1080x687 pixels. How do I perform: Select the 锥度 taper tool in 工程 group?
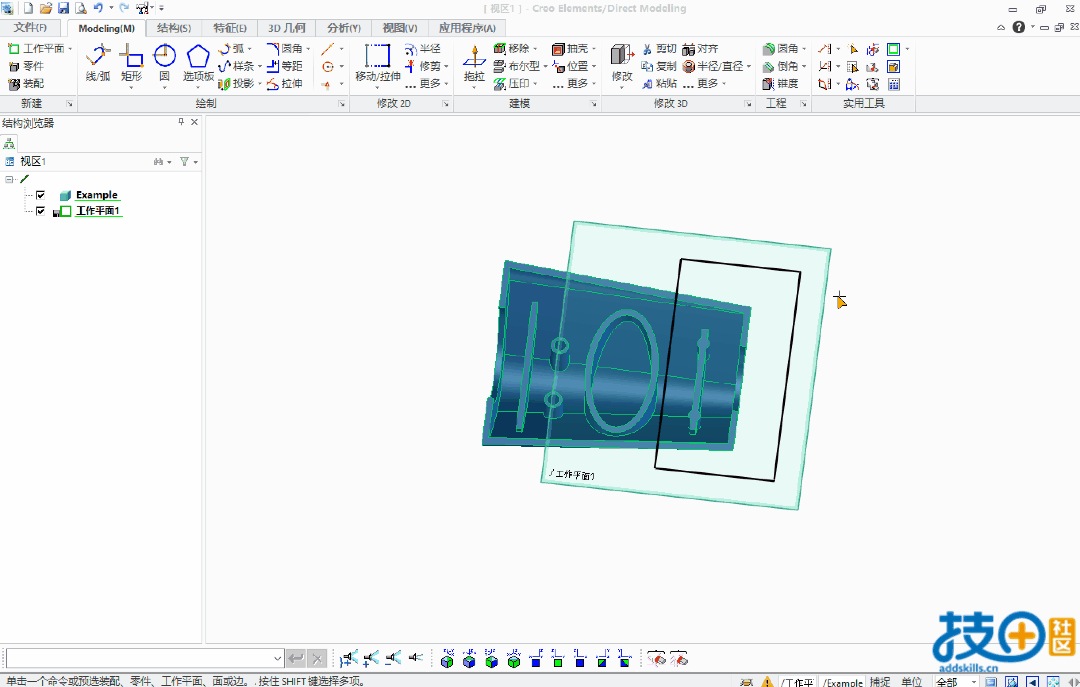pos(781,83)
